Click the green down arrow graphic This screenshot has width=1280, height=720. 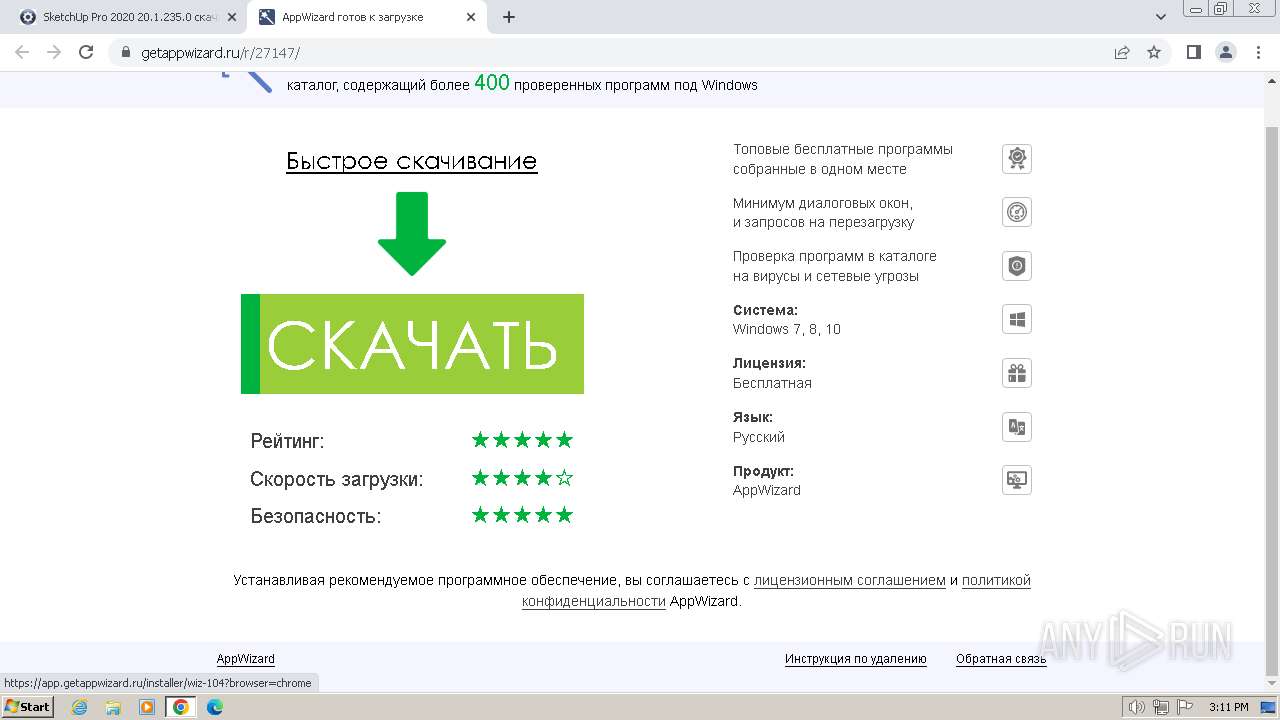[x=412, y=234]
